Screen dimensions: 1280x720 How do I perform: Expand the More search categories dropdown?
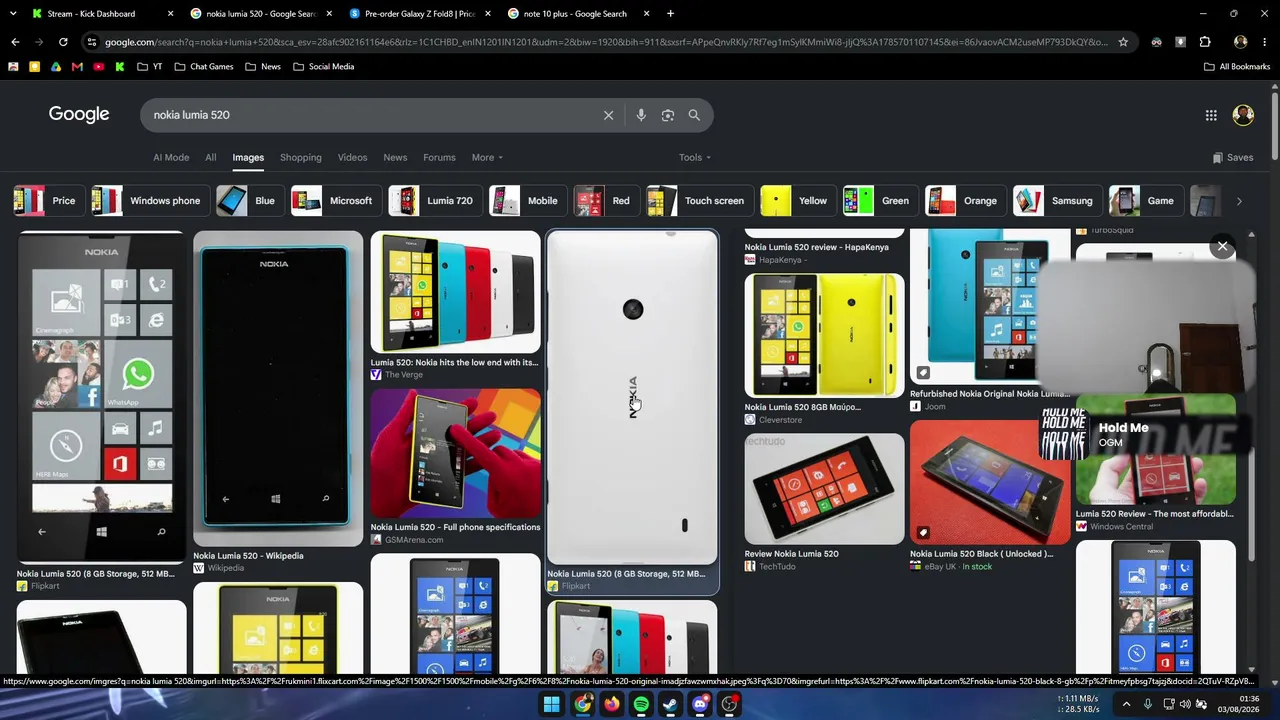487,157
